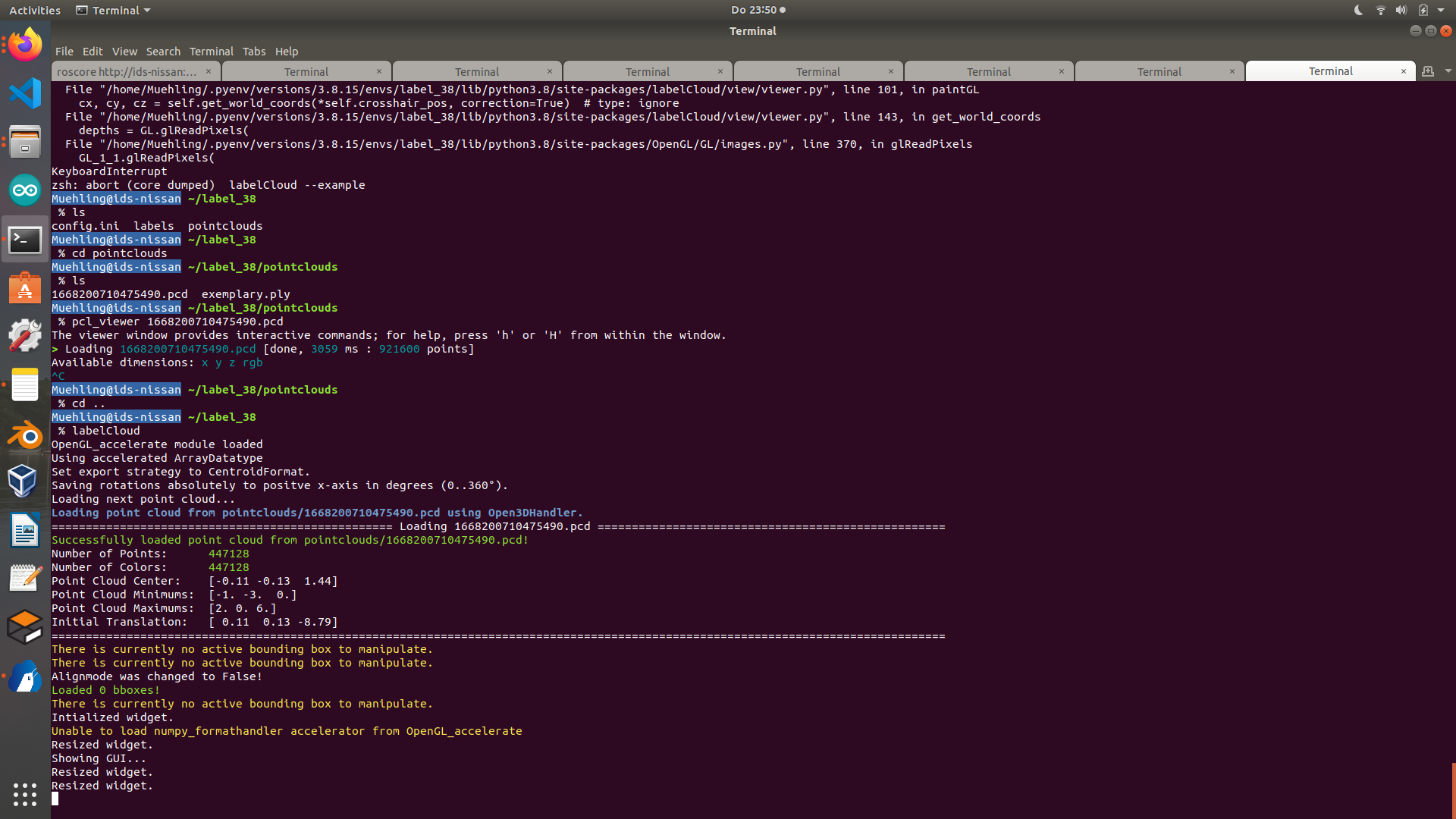Image resolution: width=1456 pixels, height=819 pixels.
Task: Show all applications via the grid button
Action: 25,795
